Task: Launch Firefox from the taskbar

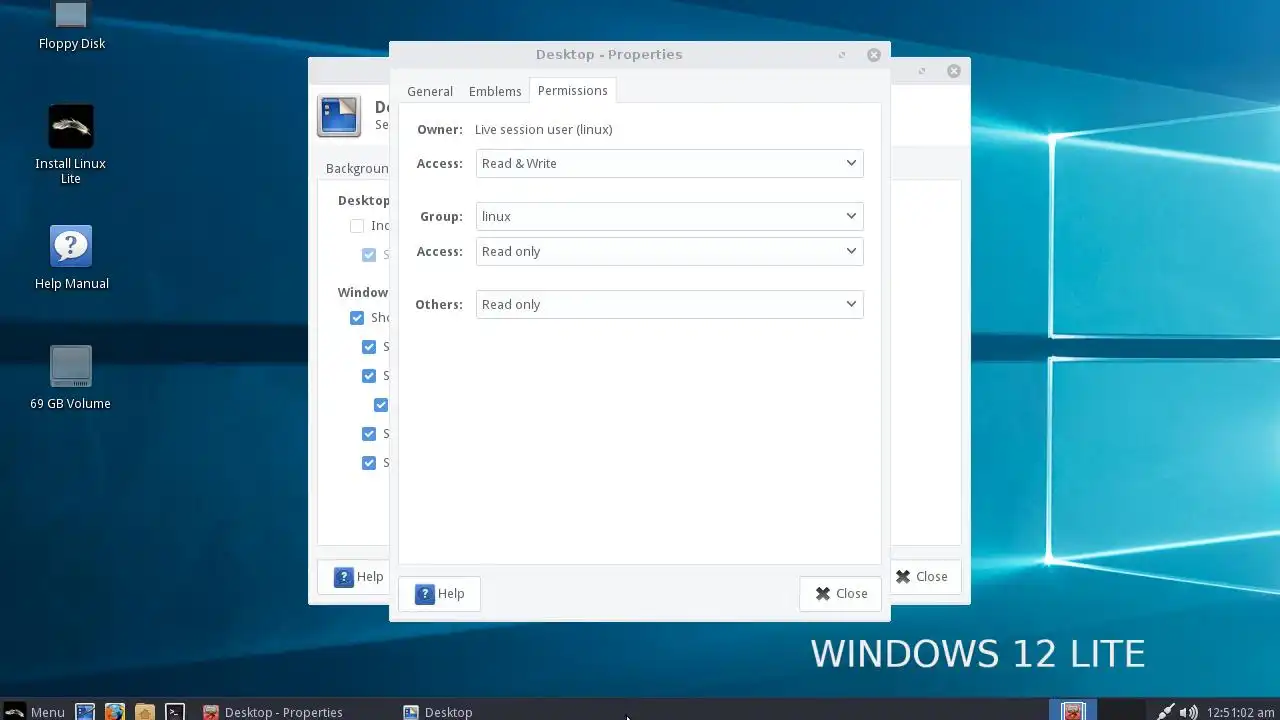Action: pyautogui.click(x=115, y=712)
